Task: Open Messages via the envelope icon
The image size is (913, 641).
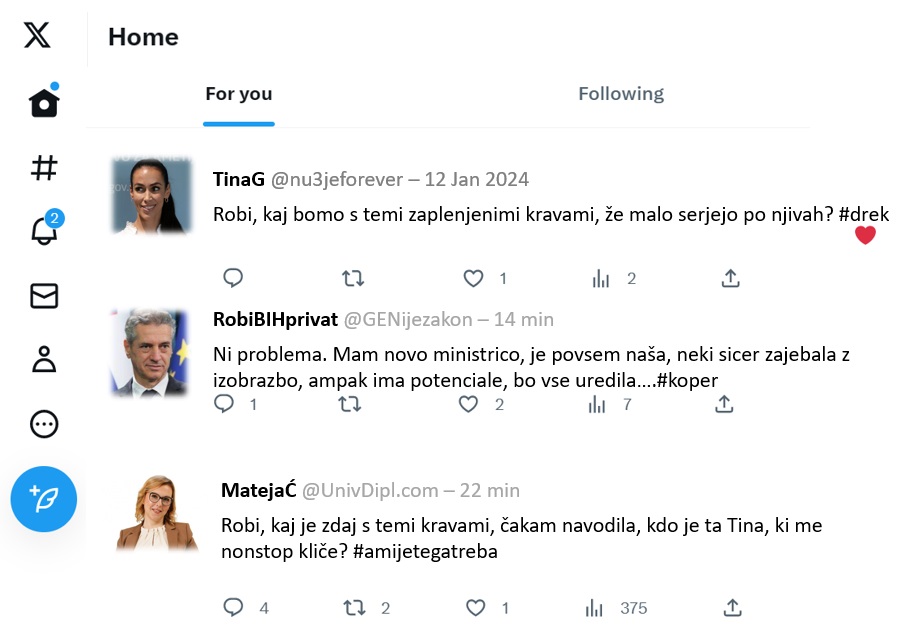Action: [44, 296]
